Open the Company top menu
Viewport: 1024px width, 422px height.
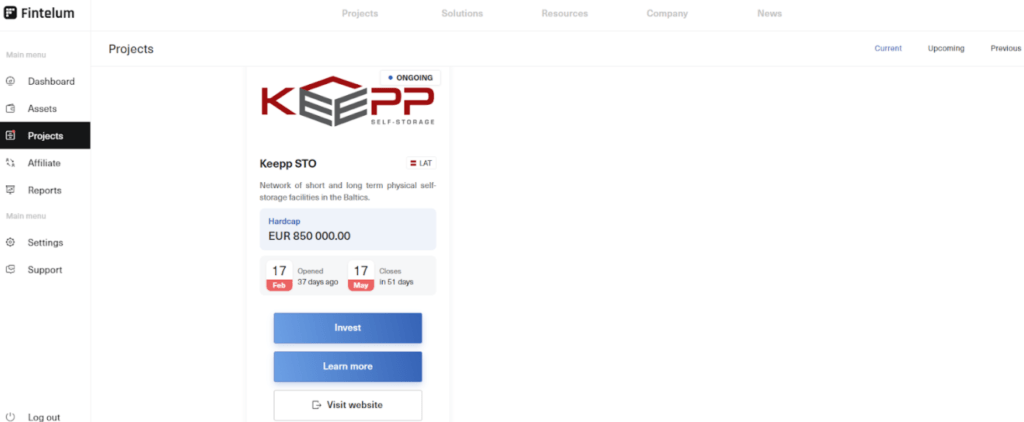click(667, 14)
